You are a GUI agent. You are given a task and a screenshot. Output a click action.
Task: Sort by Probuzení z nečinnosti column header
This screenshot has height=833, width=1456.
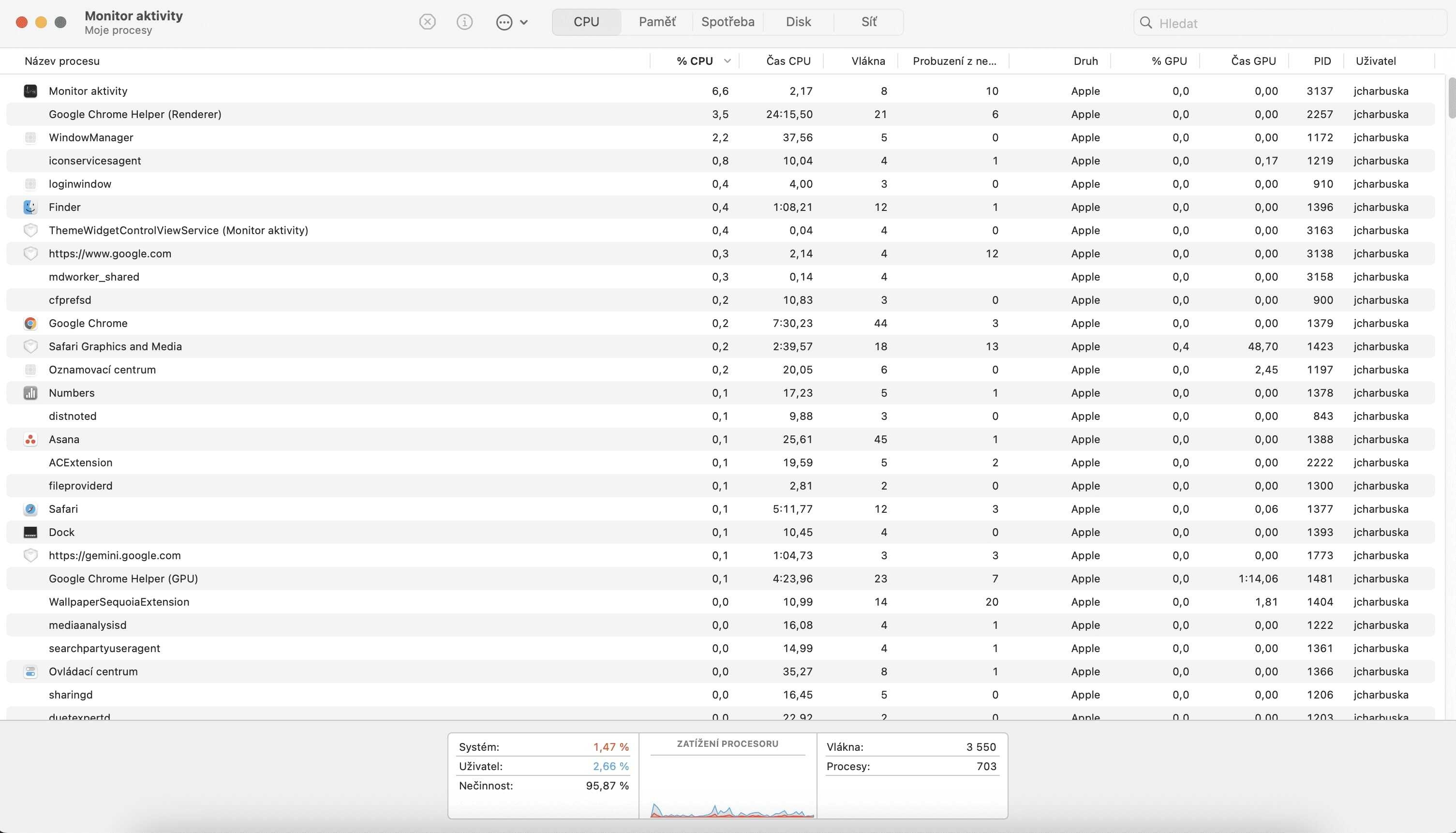tap(954, 61)
